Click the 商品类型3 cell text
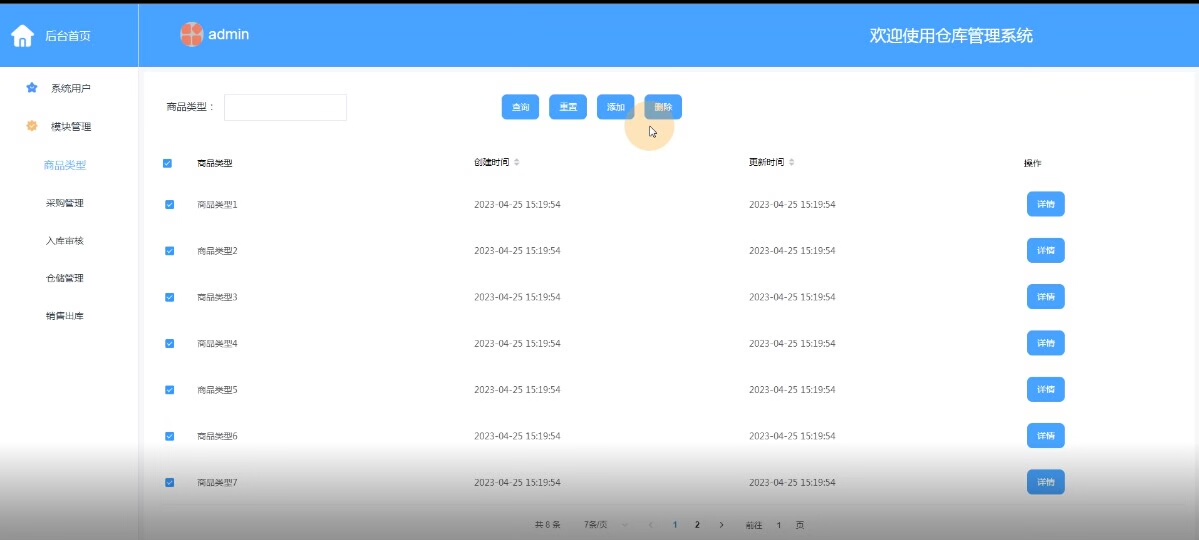The height and width of the screenshot is (540, 1199). coord(217,297)
